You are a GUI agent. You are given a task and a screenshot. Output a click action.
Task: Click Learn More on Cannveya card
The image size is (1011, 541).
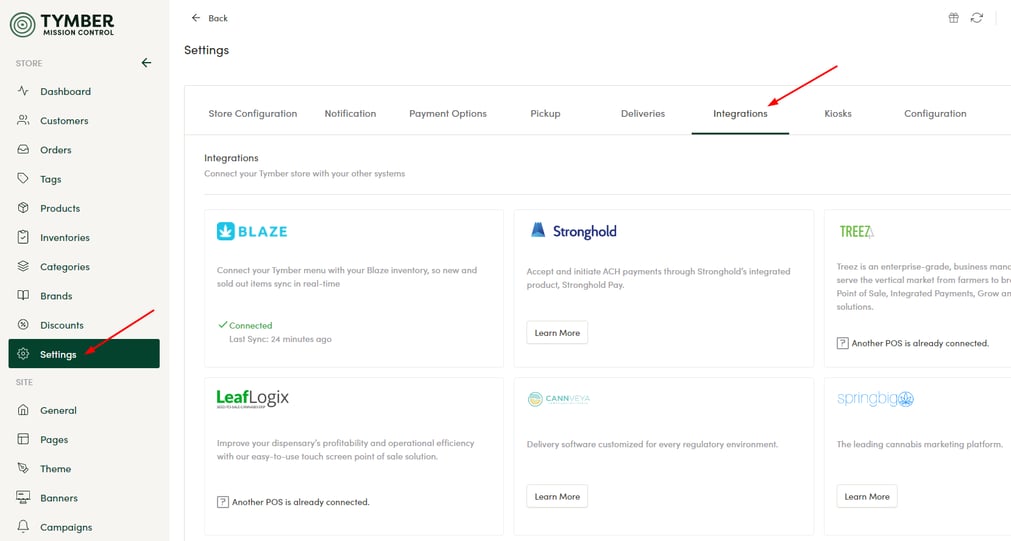(x=557, y=497)
